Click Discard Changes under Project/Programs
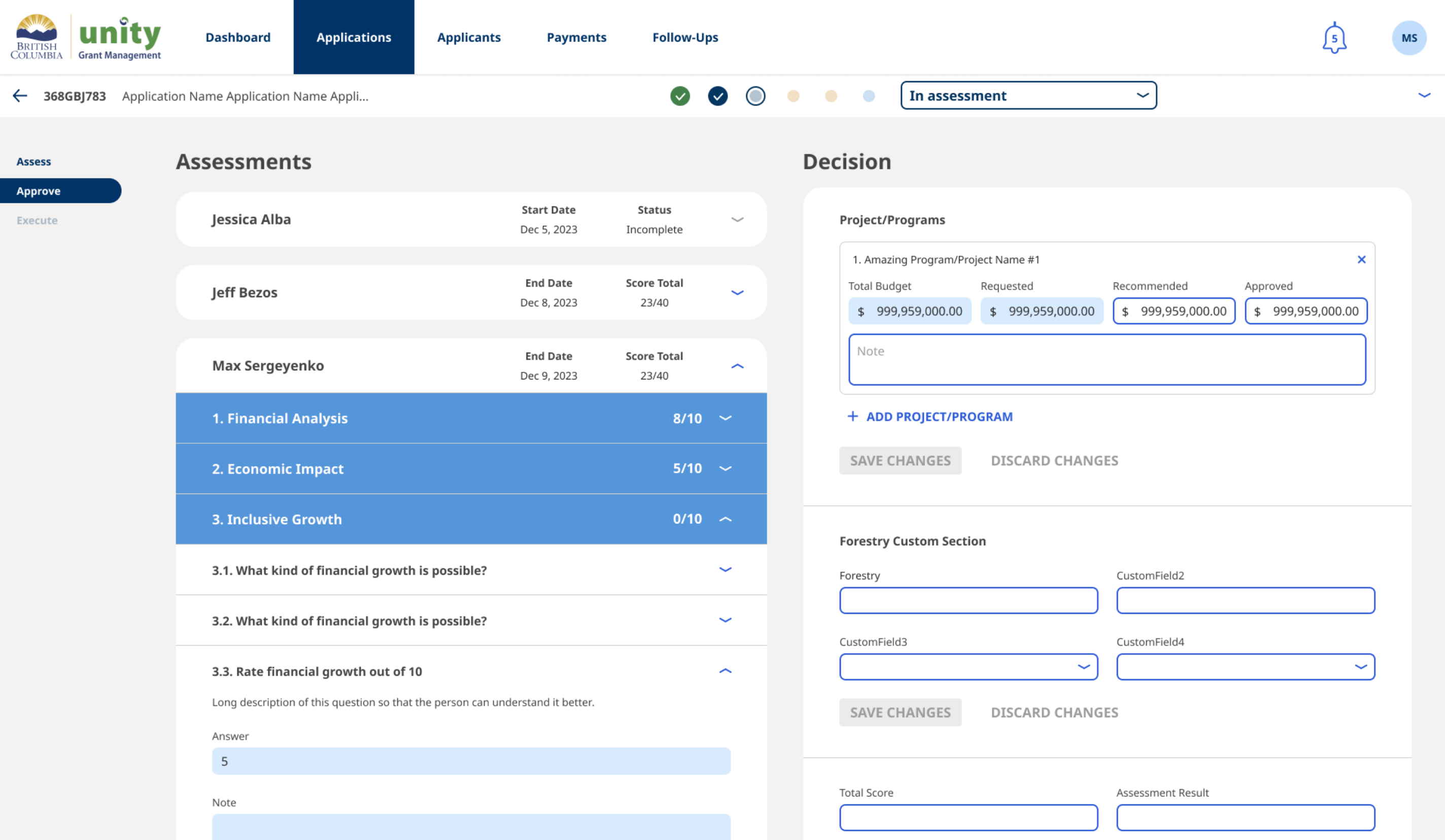The width and height of the screenshot is (1445, 840). [1054, 461]
